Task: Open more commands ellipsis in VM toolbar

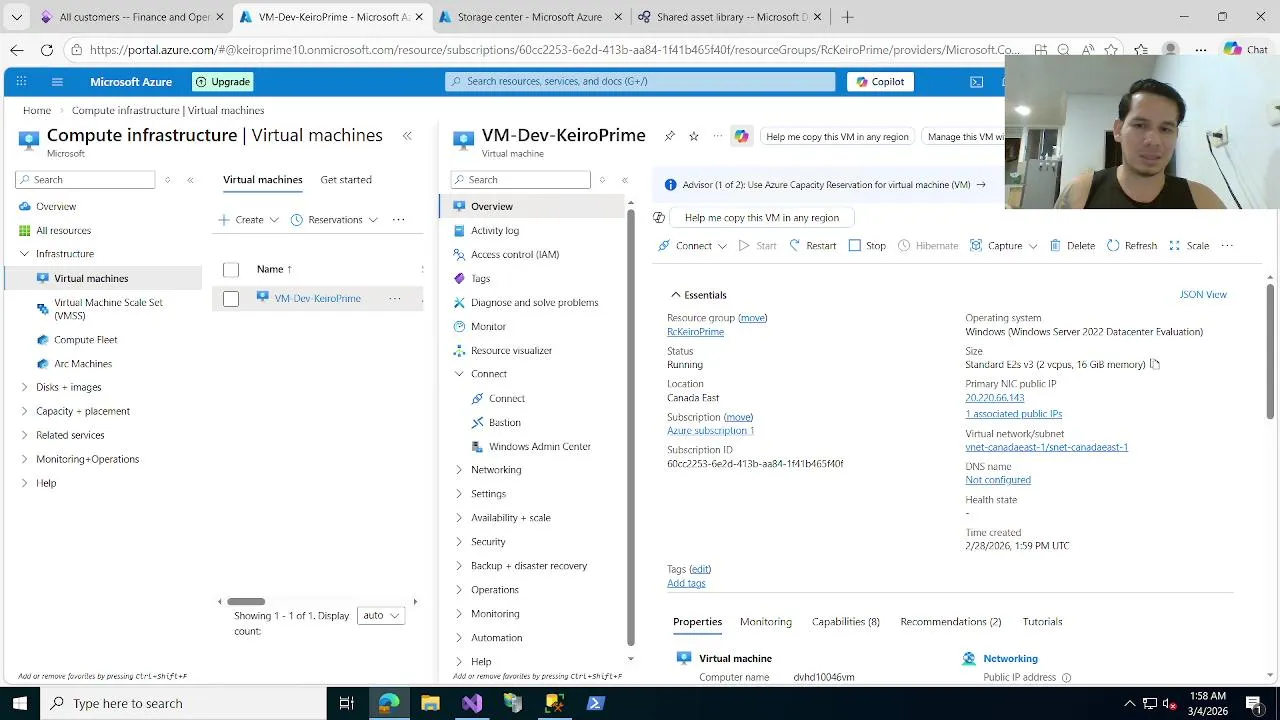Action: [x=1227, y=246]
